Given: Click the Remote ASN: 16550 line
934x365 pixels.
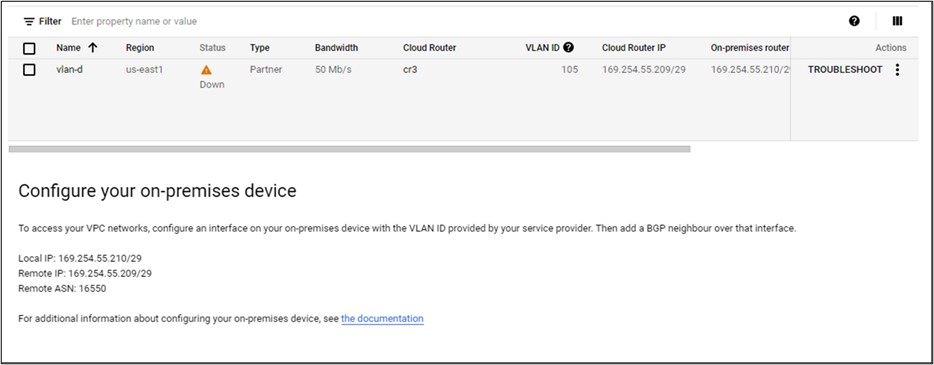Looking at the screenshot, I should 62,289.
